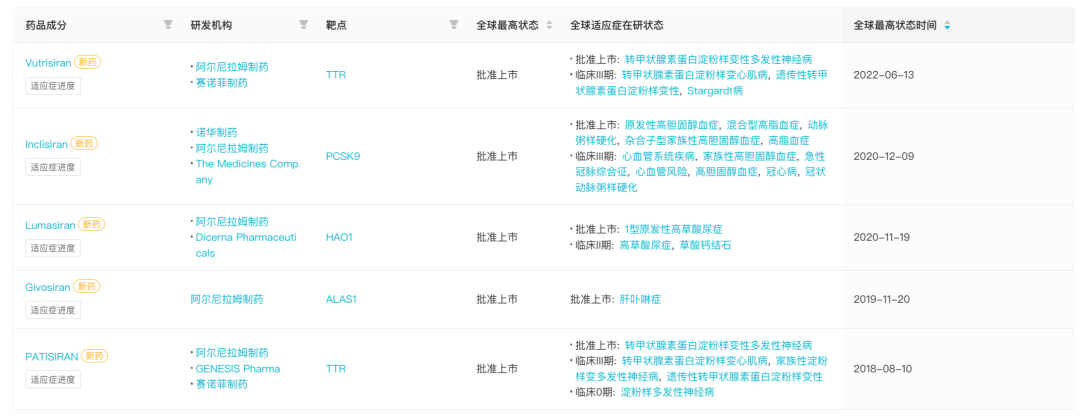Open filter for 研发机构 column

coord(303,25)
